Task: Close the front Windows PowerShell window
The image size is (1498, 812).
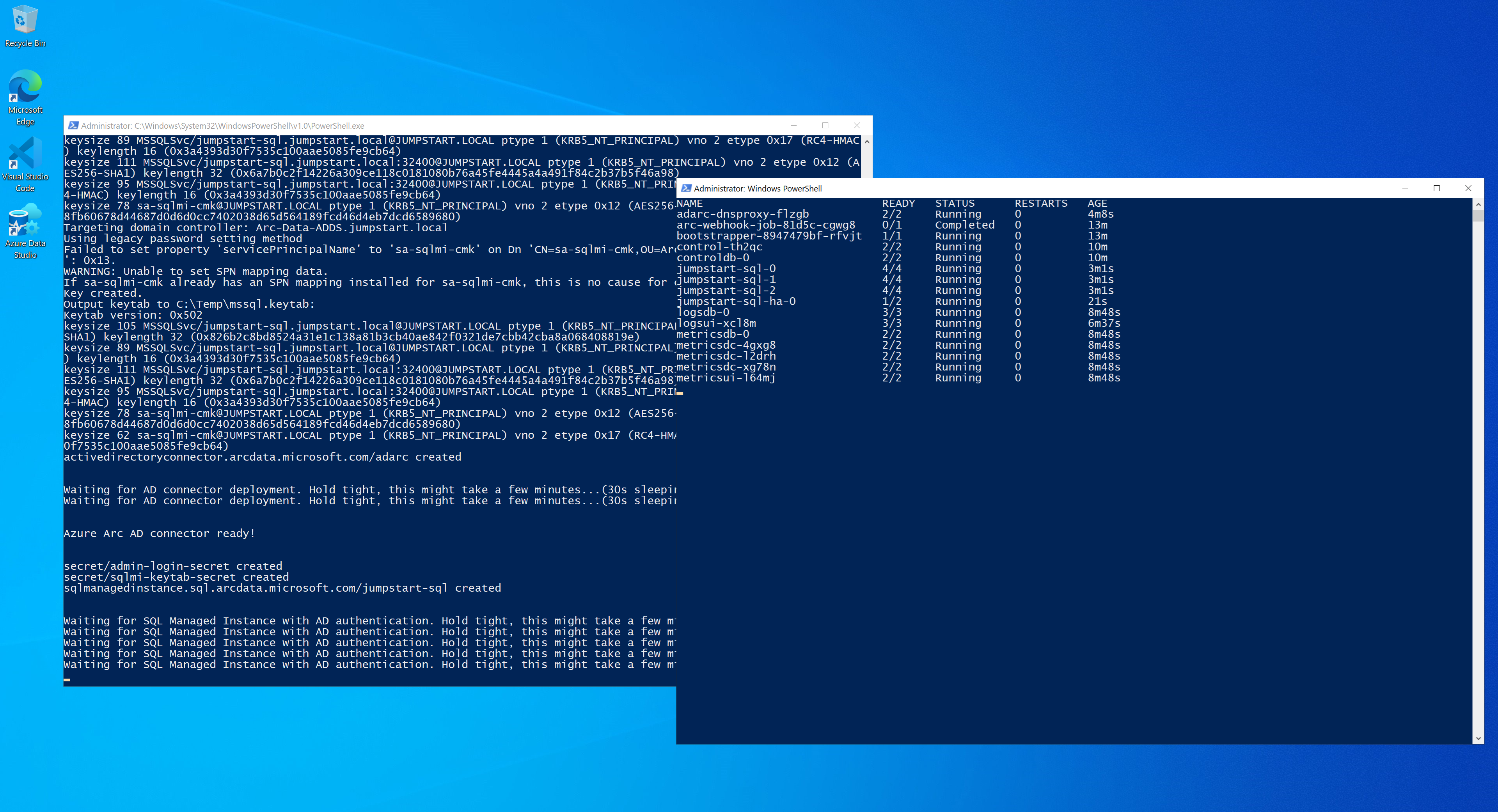Action: click(x=1468, y=188)
